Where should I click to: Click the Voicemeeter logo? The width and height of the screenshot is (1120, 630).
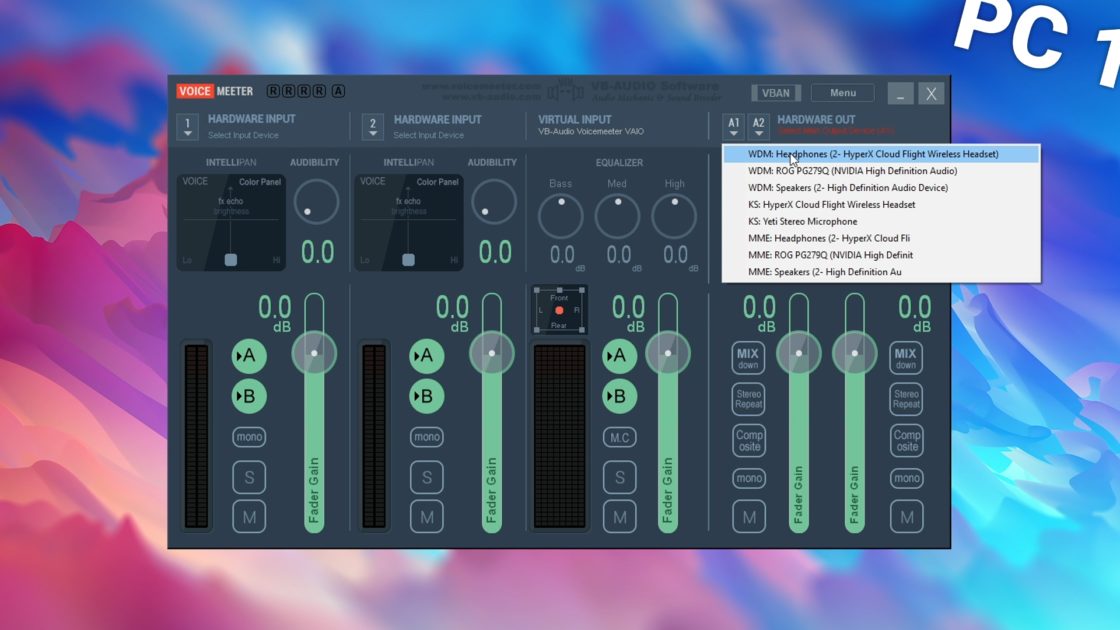point(215,91)
